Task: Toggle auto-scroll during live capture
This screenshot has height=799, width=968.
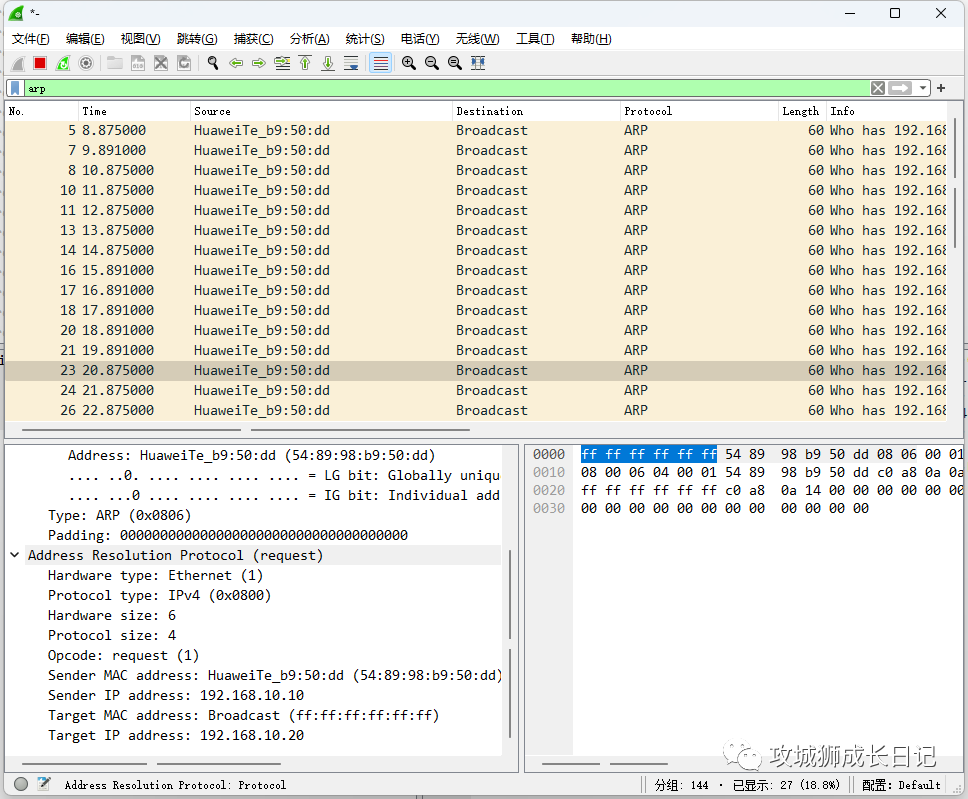Action: pos(351,63)
